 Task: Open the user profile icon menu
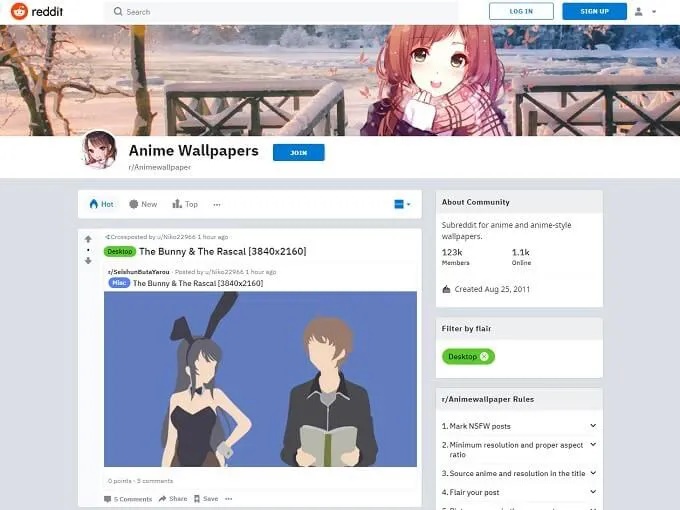pos(638,12)
